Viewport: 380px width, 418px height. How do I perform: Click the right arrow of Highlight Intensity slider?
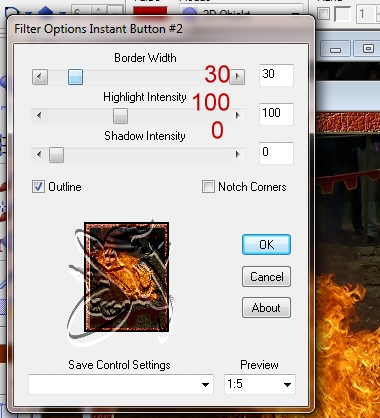(237, 116)
